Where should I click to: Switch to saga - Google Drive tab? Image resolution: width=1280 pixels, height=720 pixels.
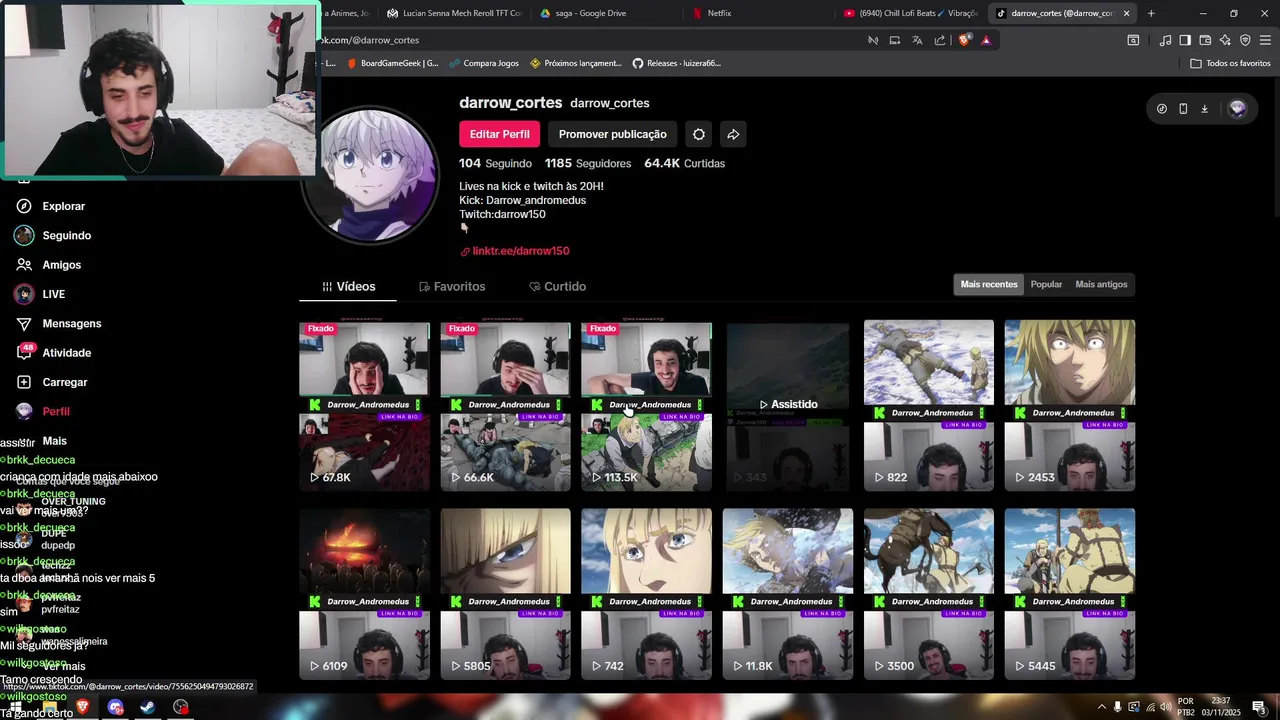604,13
